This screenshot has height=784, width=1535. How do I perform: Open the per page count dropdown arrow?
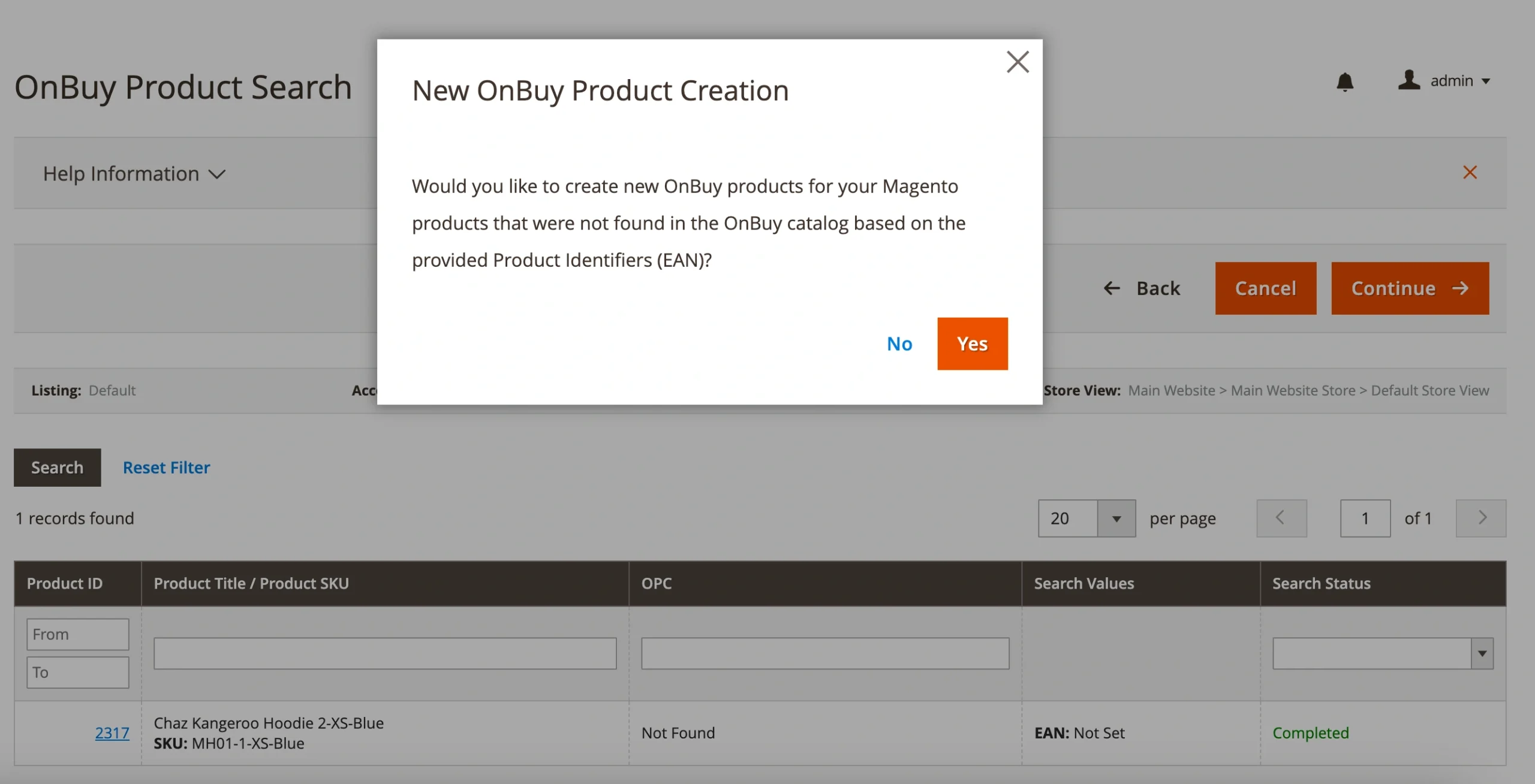1116,518
